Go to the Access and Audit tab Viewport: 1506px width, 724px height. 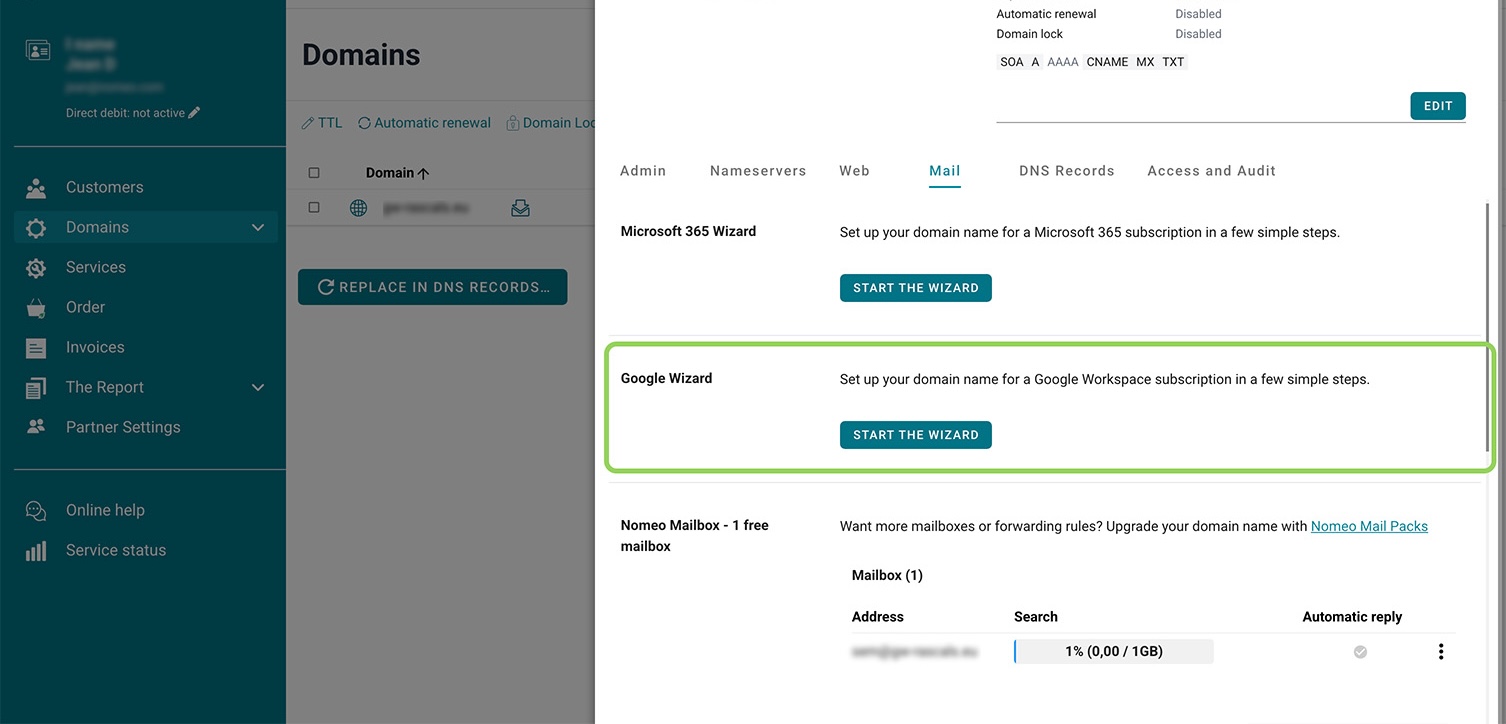click(x=1212, y=171)
